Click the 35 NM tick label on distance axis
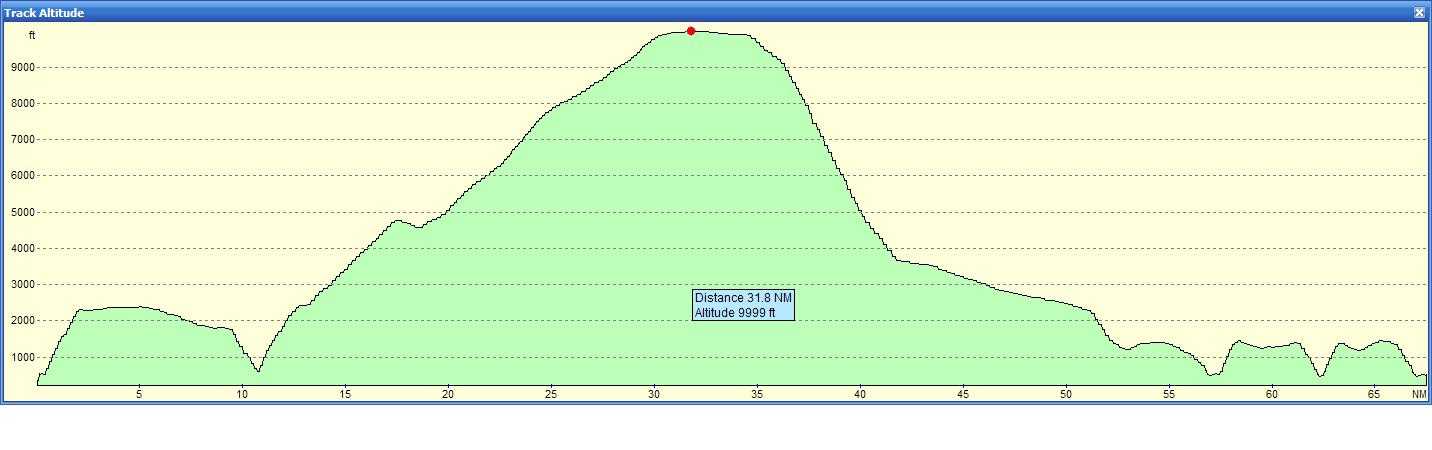The image size is (1432, 450). click(x=757, y=395)
